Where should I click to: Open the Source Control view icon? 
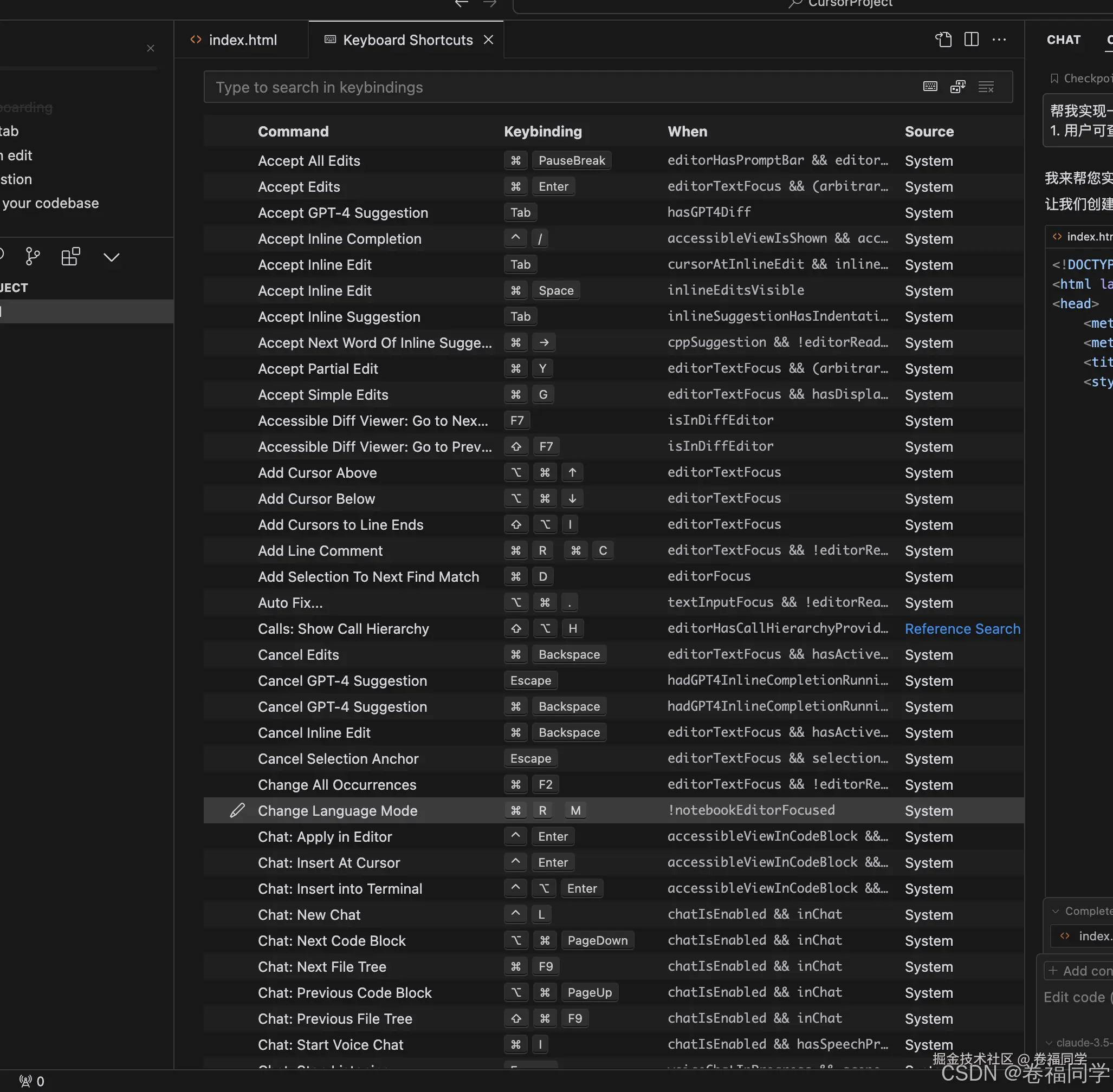pyautogui.click(x=33, y=256)
